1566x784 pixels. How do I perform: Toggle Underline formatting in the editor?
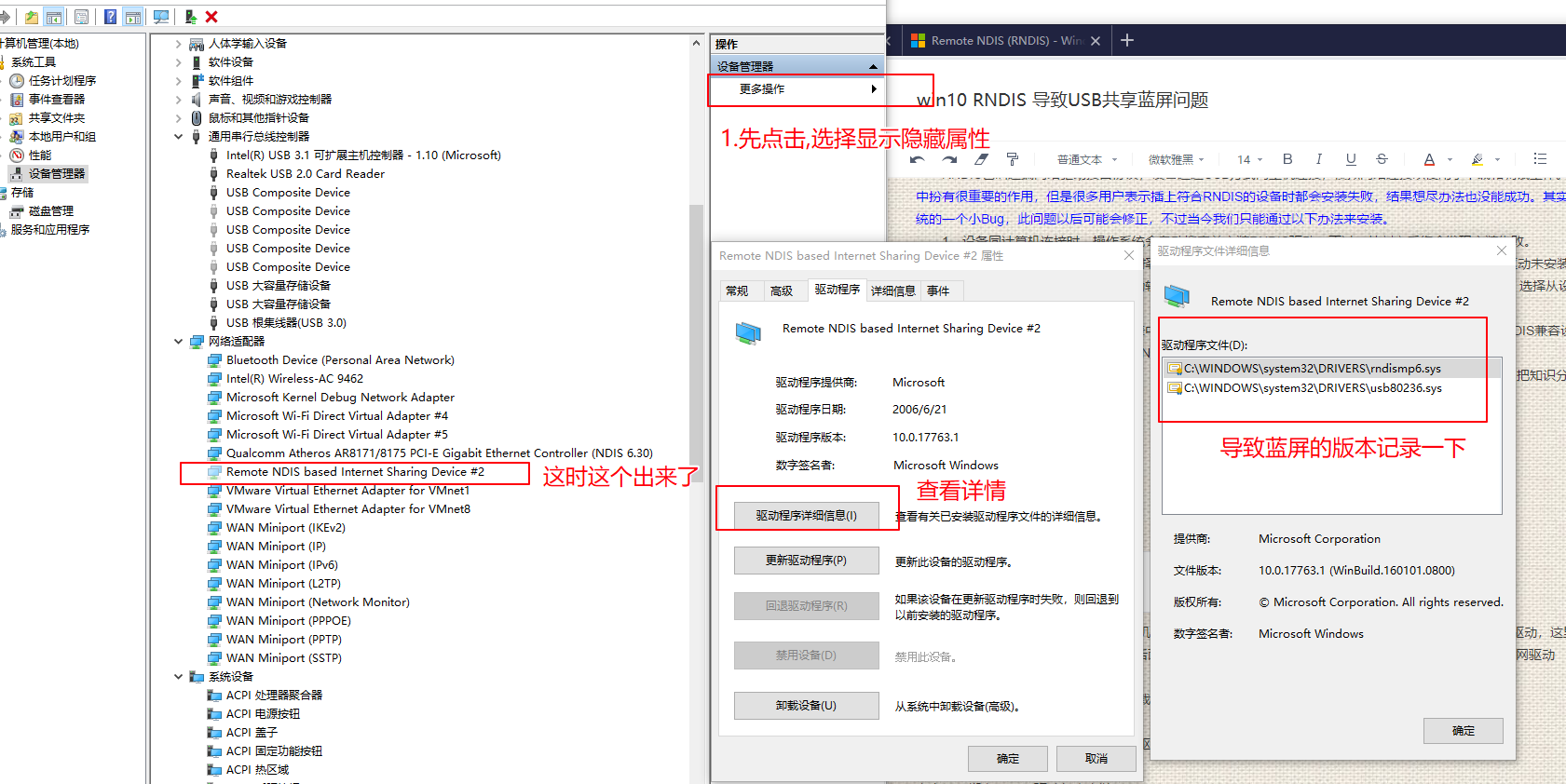pyautogui.click(x=1351, y=159)
